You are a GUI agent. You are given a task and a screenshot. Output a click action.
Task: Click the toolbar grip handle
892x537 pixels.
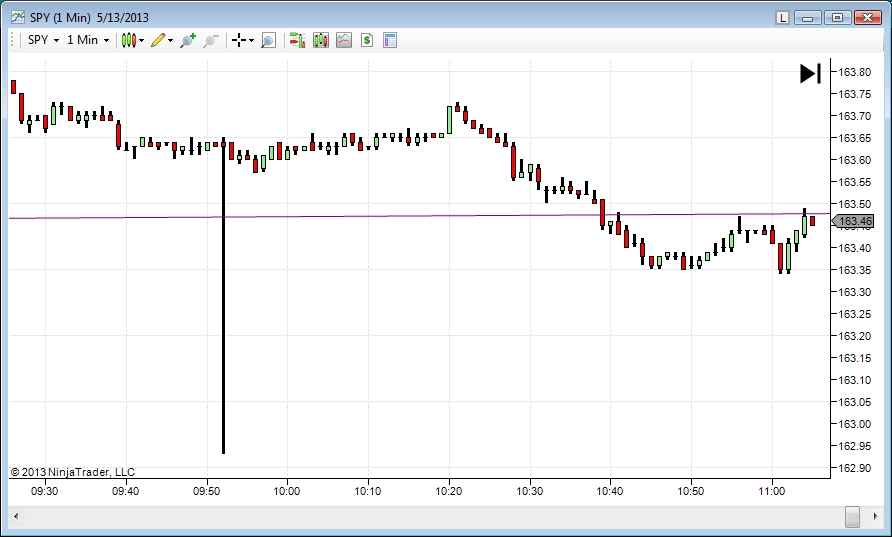click(x=14, y=40)
